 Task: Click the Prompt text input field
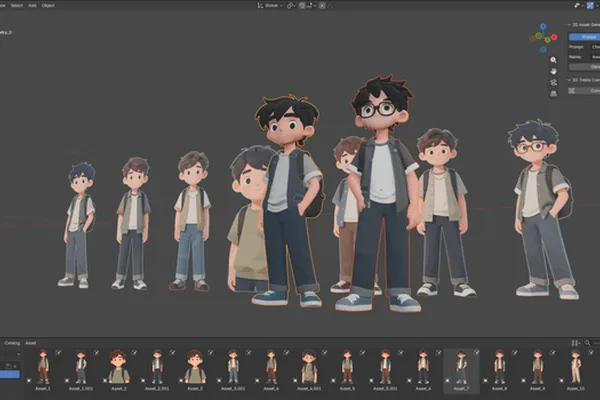click(595, 47)
